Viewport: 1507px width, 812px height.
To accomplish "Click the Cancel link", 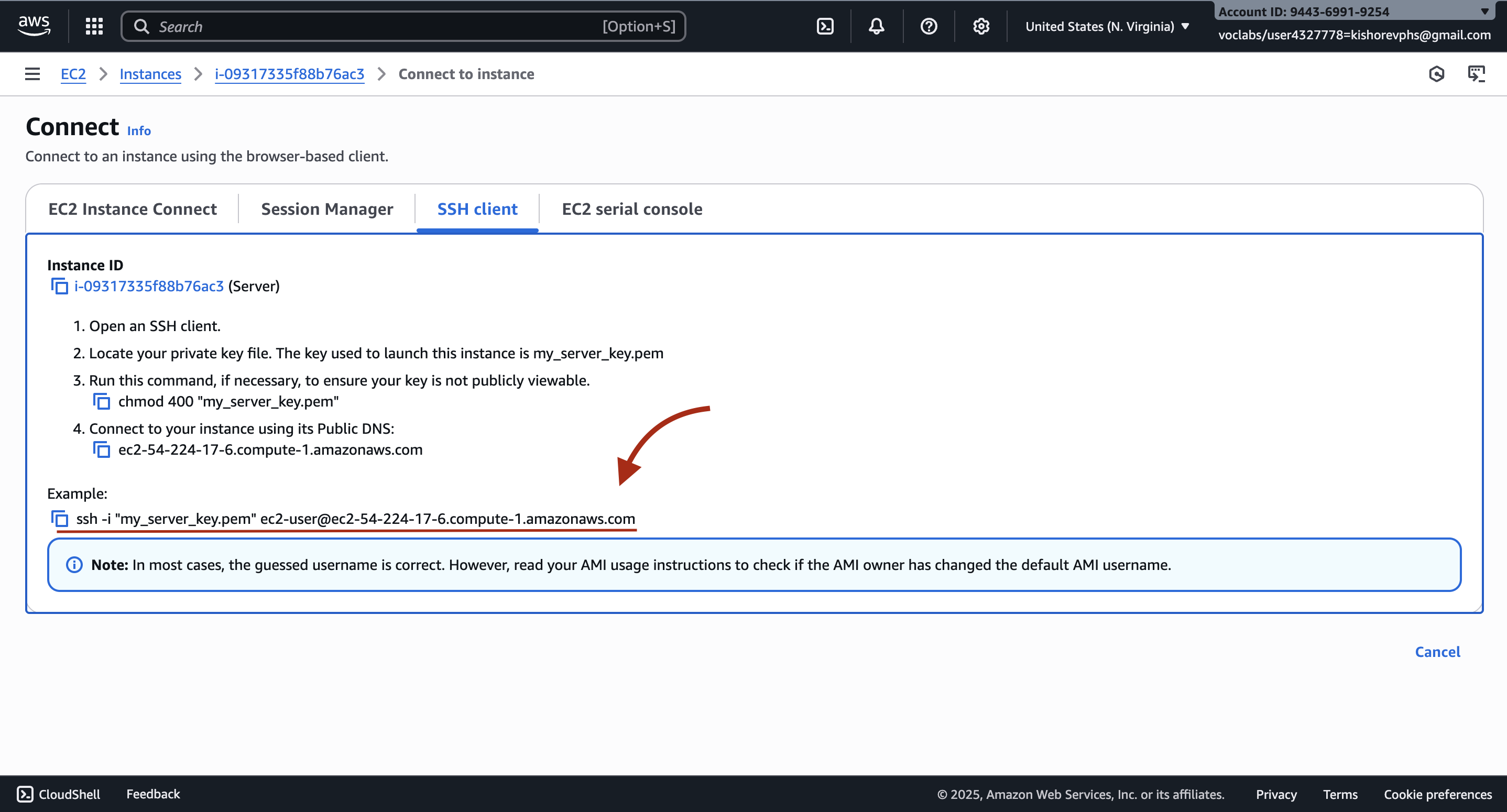I will (1437, 652).
